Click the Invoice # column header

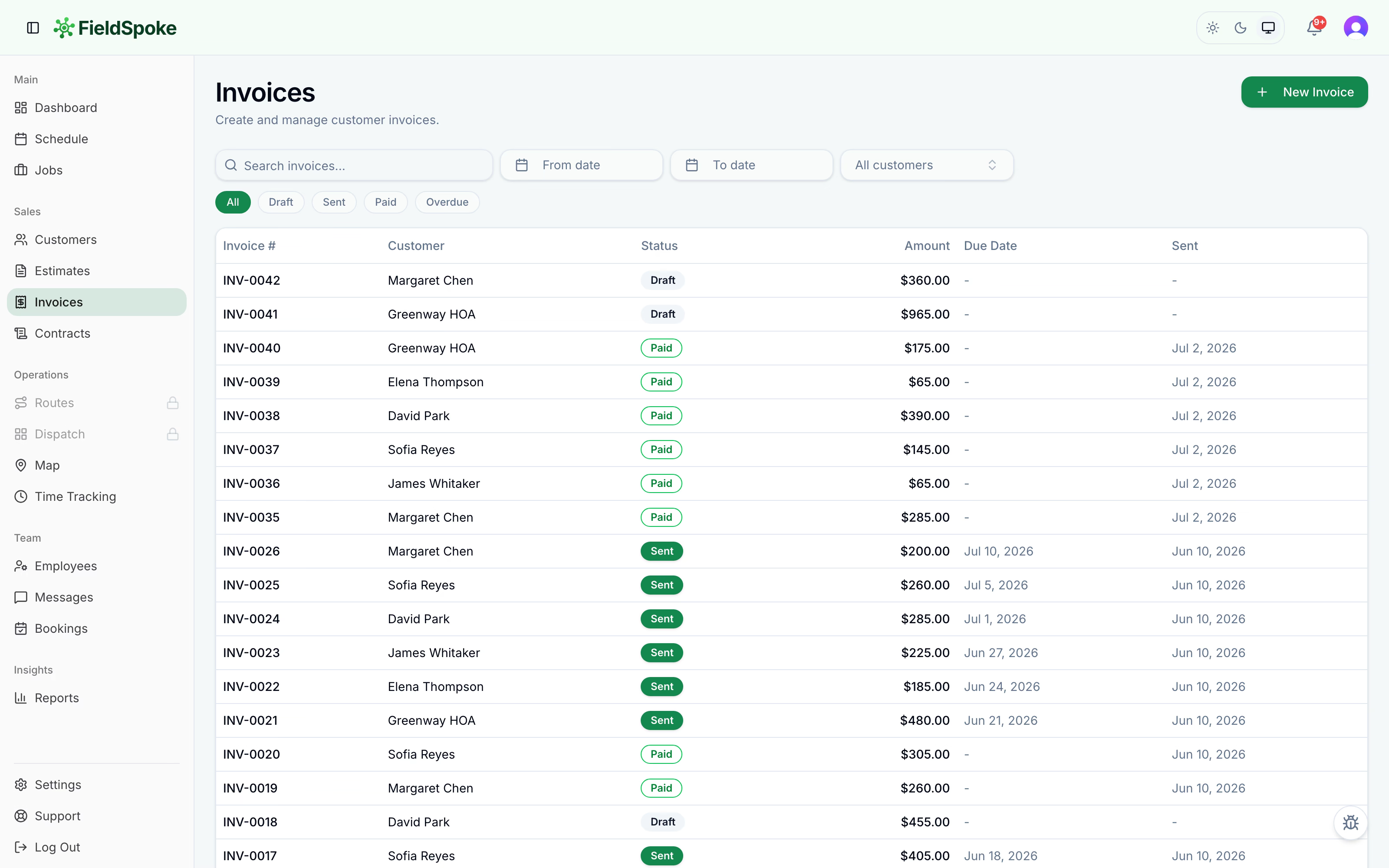249,246
